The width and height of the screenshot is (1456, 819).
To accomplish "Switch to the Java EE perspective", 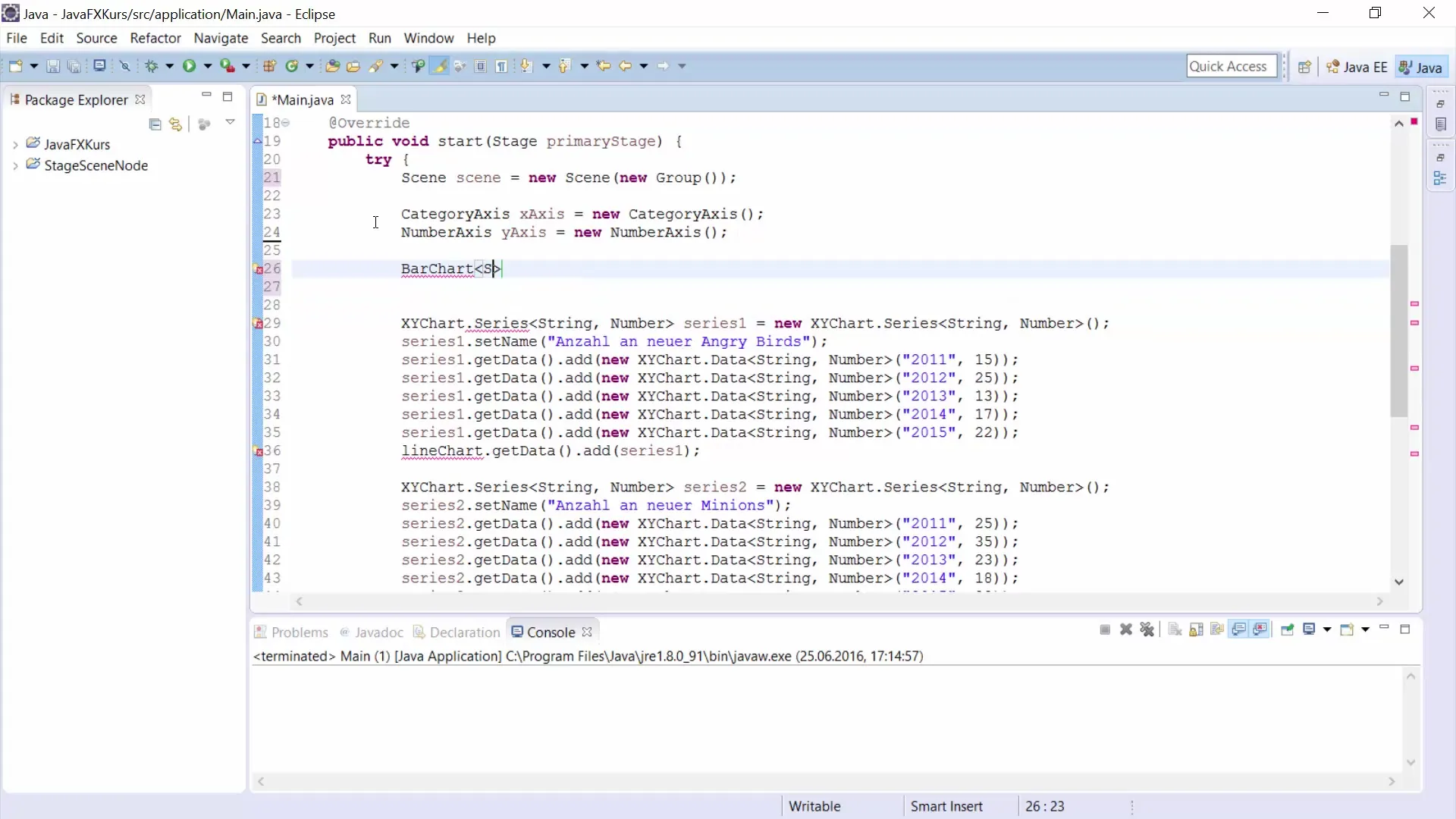I will [x=1357, y=67].
